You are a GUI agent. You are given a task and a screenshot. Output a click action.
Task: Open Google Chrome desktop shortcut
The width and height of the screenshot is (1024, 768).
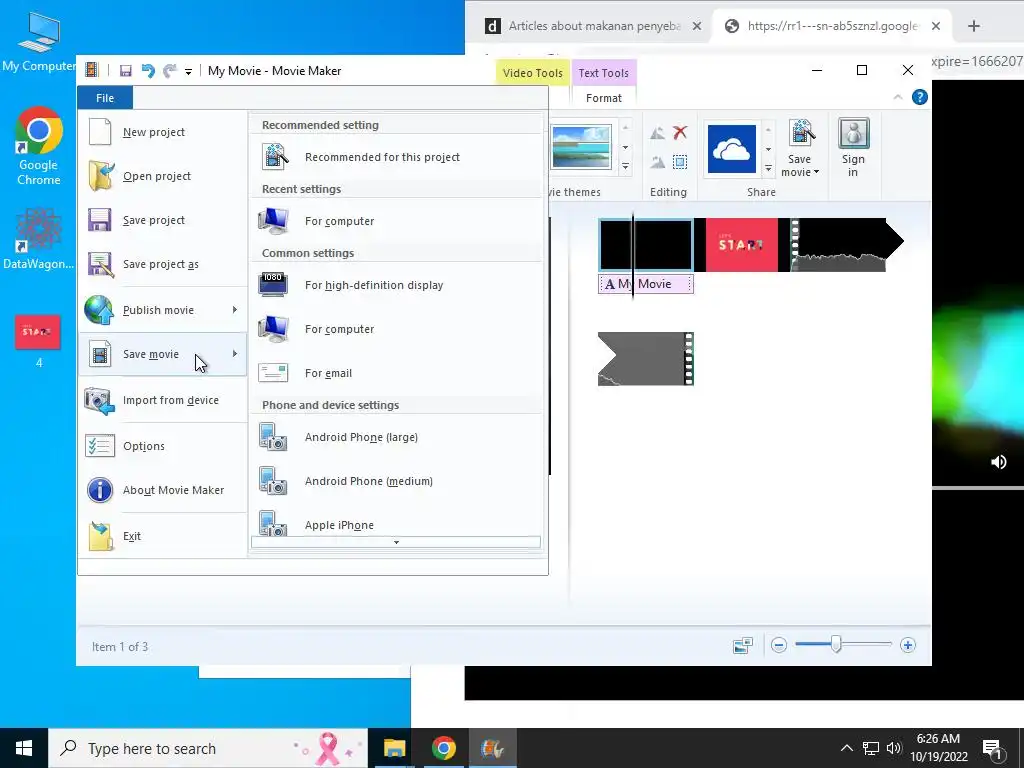coord(39,146)
